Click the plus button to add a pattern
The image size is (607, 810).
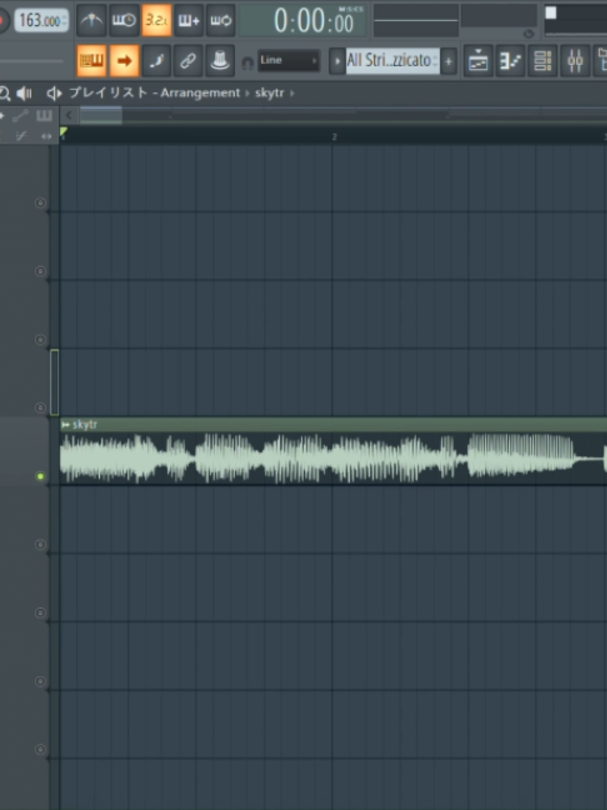tap(448, 61)
